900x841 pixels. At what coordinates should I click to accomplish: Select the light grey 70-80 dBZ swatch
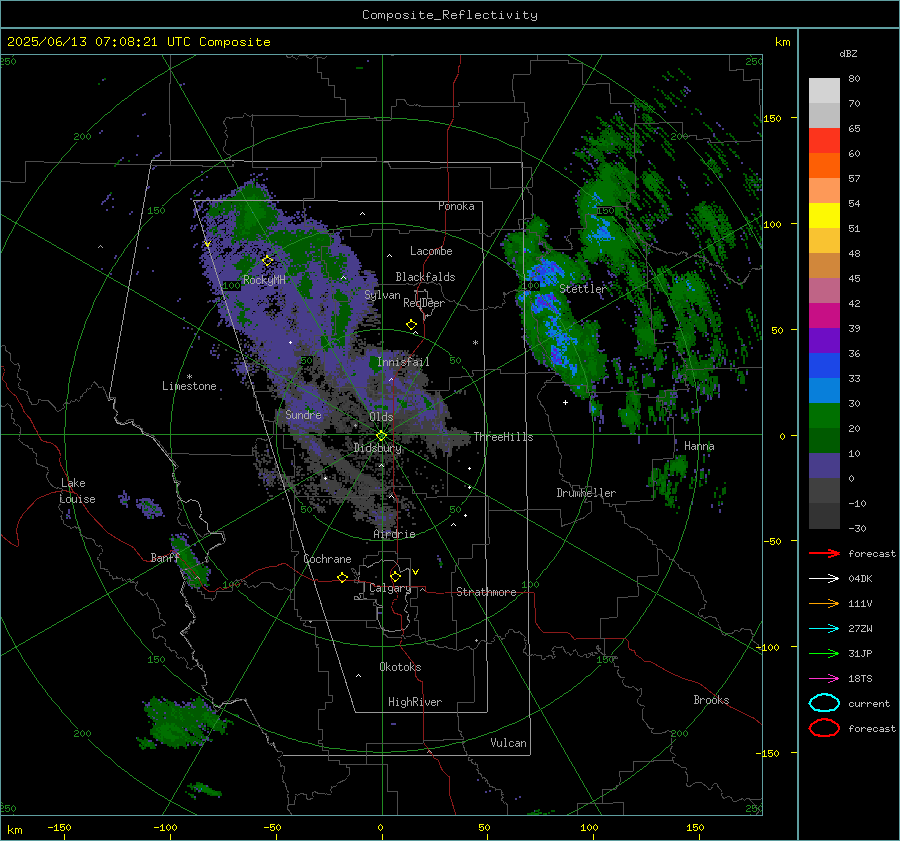click(824, 91)
